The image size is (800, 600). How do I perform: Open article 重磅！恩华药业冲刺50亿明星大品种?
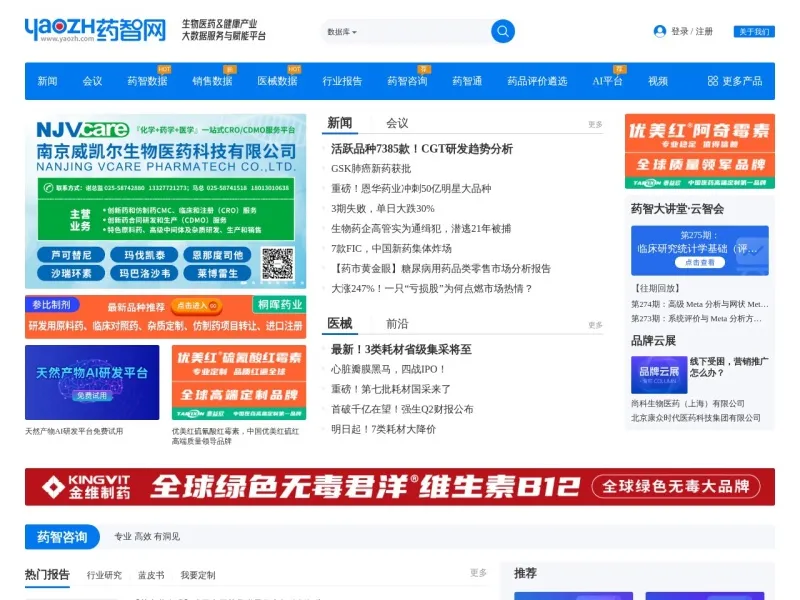click(x=411, y=189)
